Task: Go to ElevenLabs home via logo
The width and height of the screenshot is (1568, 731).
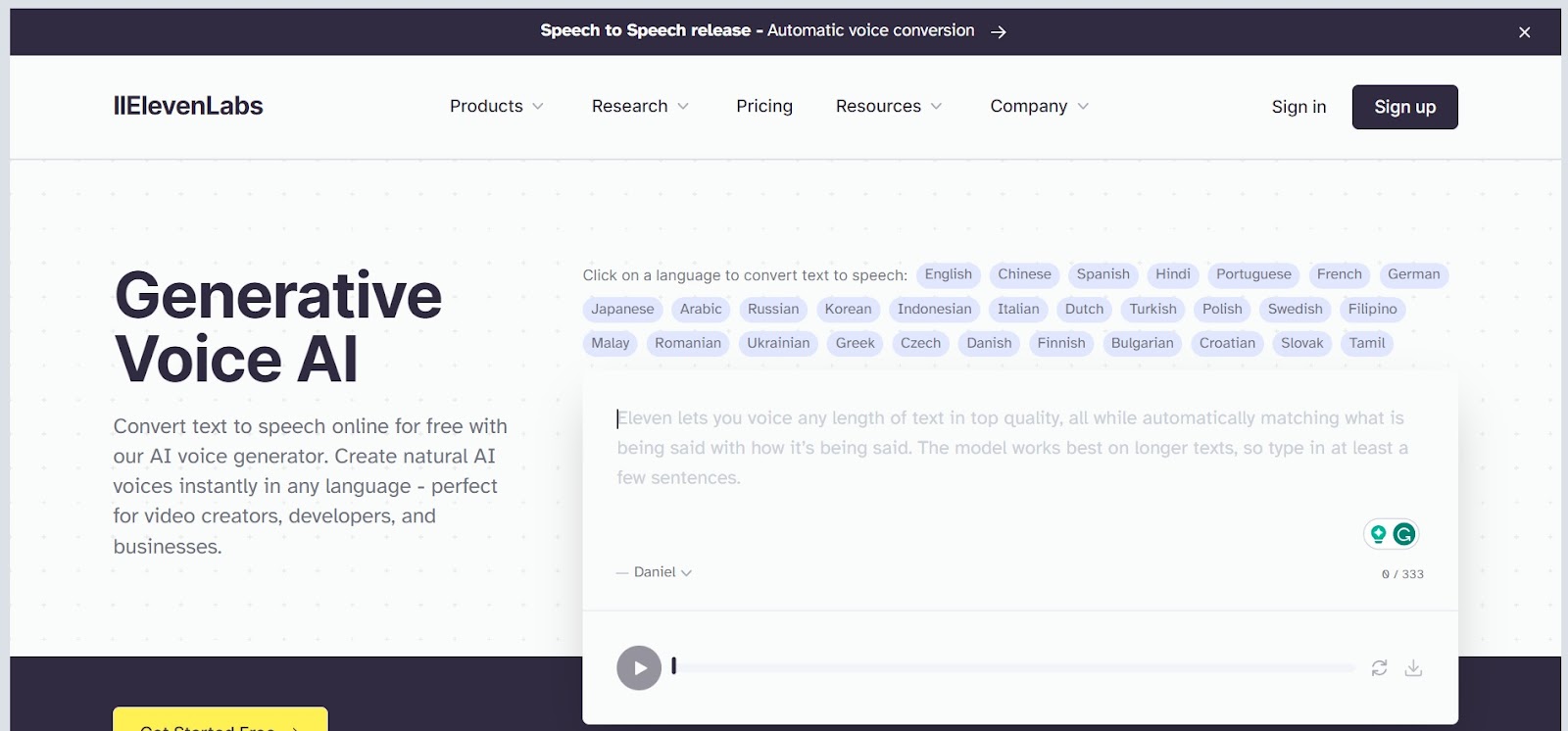Action: (188, 106)
